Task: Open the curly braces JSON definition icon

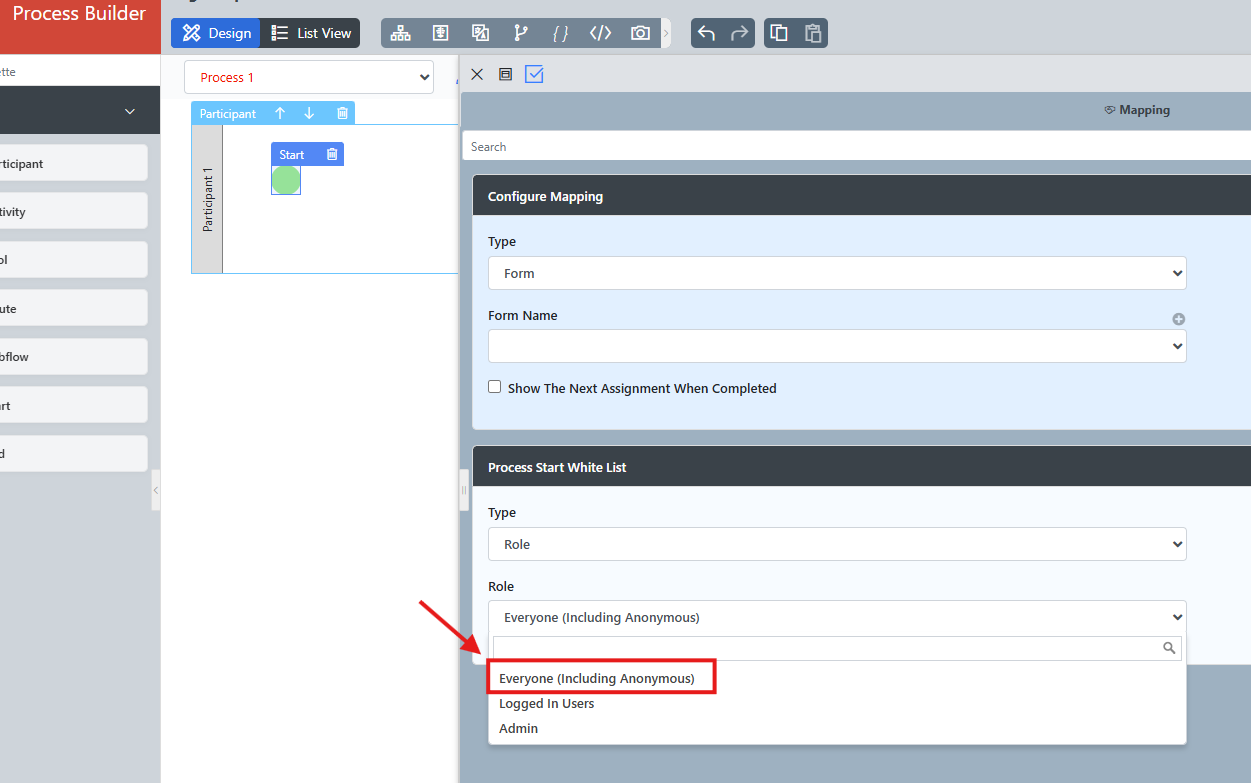Action: tap(560, 33)
